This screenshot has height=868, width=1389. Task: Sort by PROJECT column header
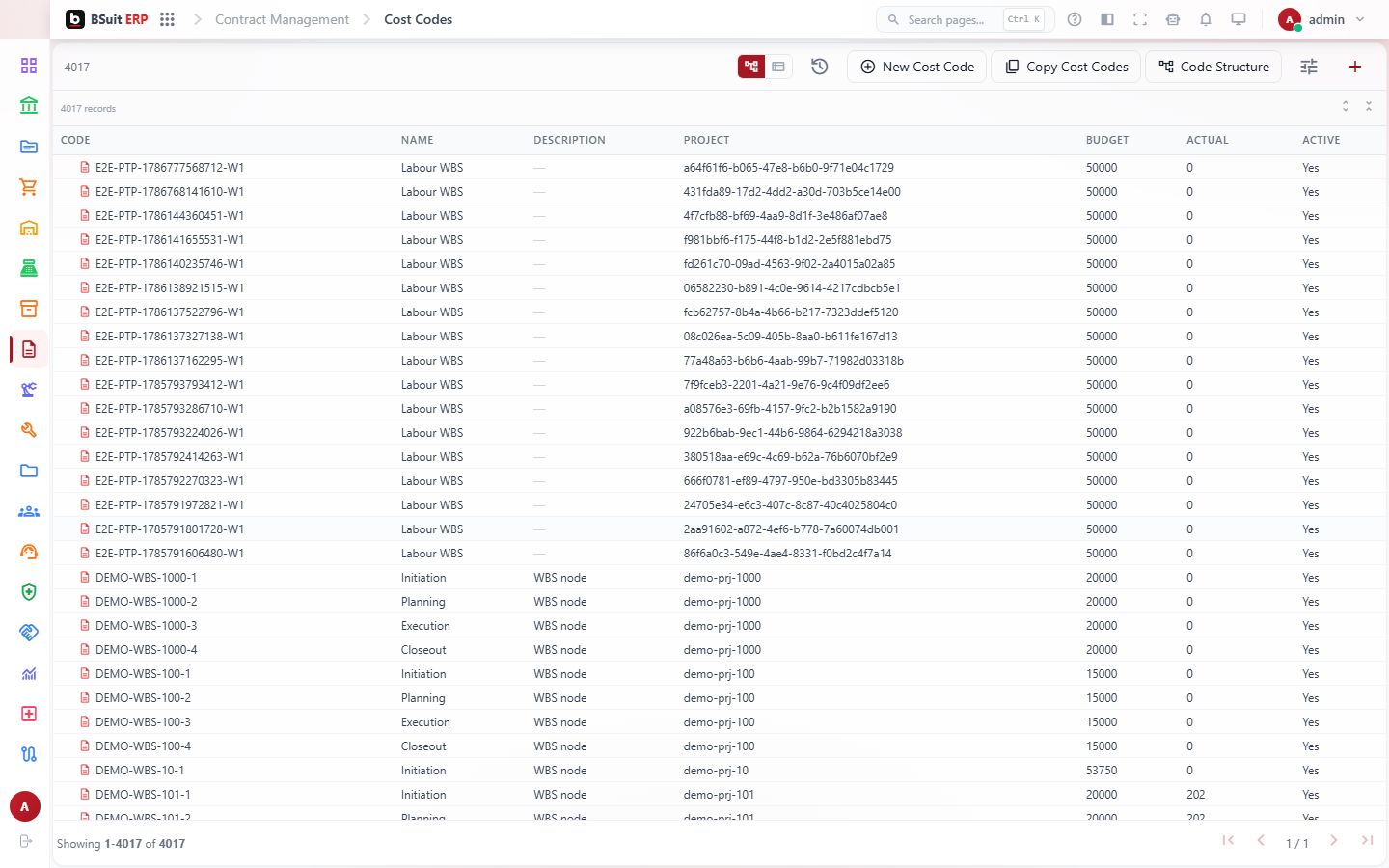706,140
